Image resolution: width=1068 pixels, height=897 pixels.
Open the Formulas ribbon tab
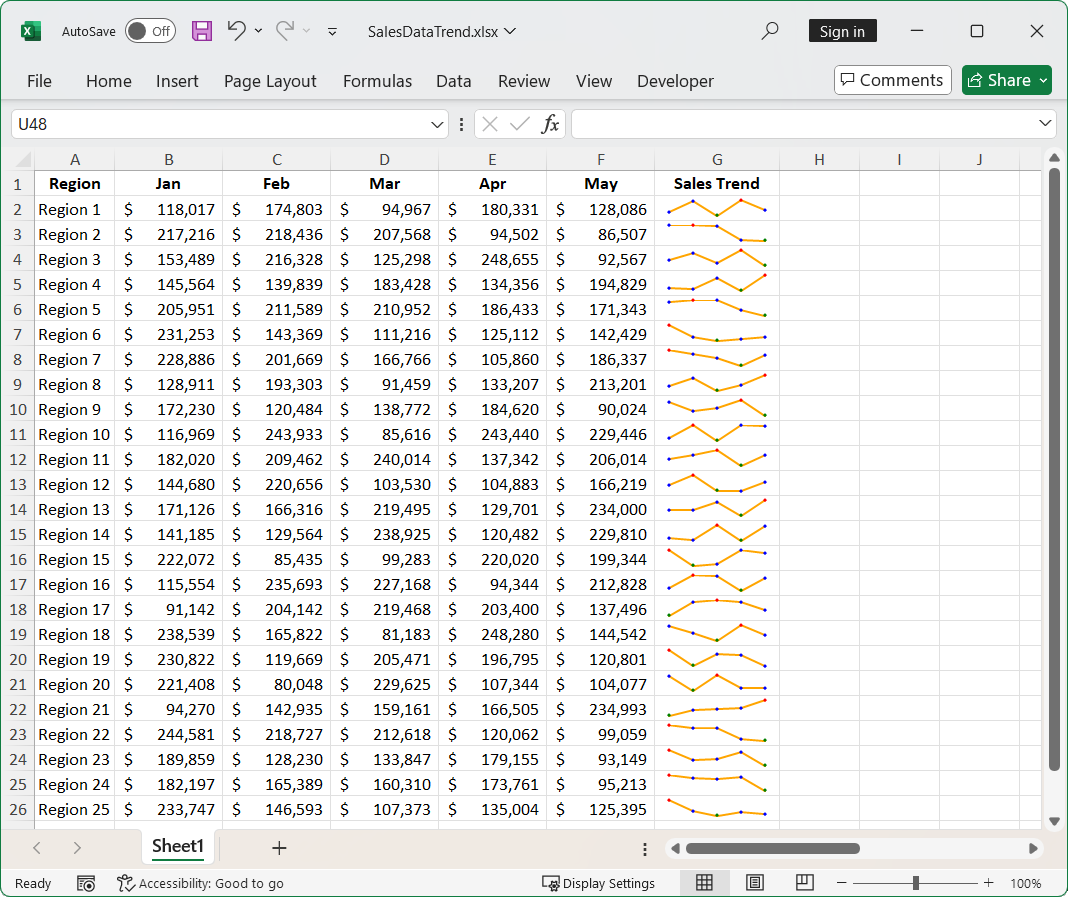(377, 81)
